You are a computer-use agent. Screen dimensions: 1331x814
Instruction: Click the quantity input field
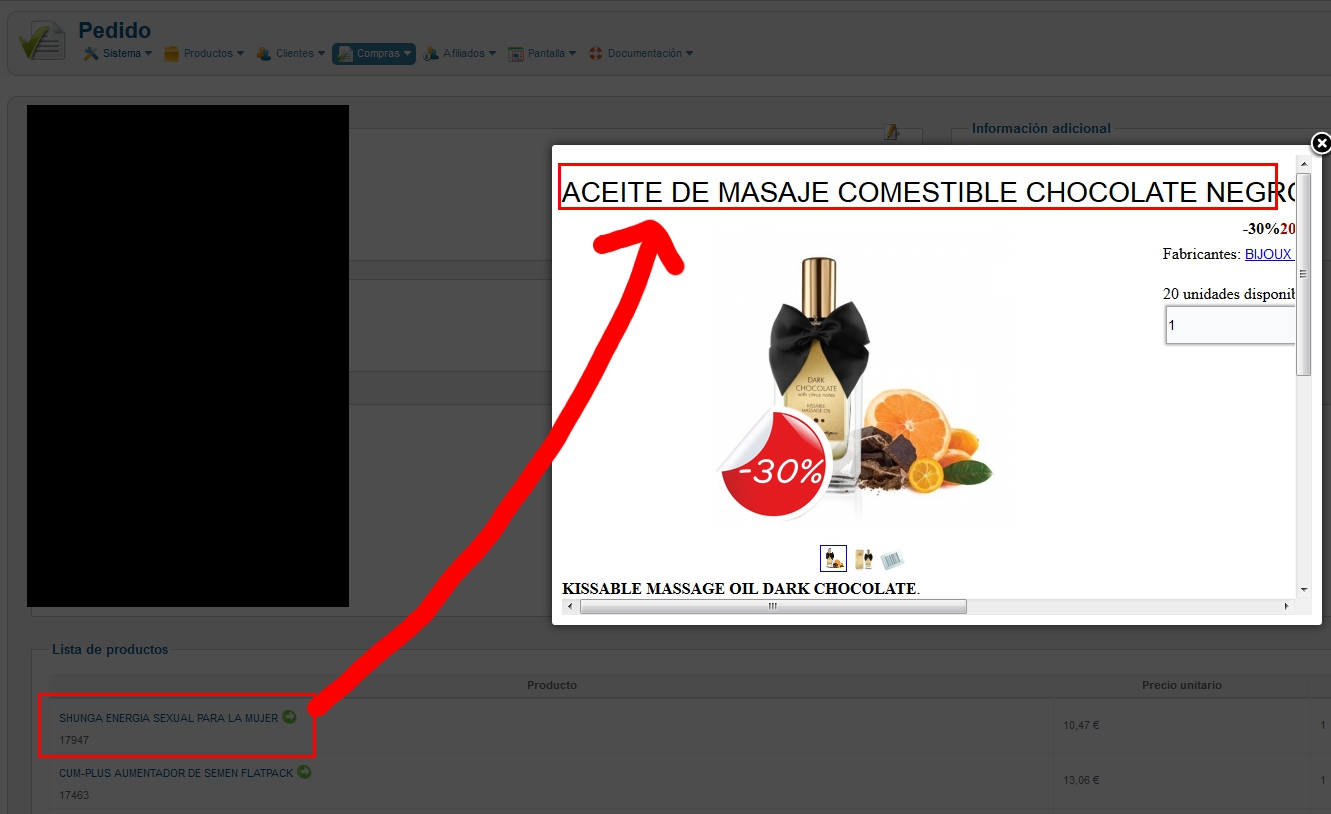(1230, 325)
